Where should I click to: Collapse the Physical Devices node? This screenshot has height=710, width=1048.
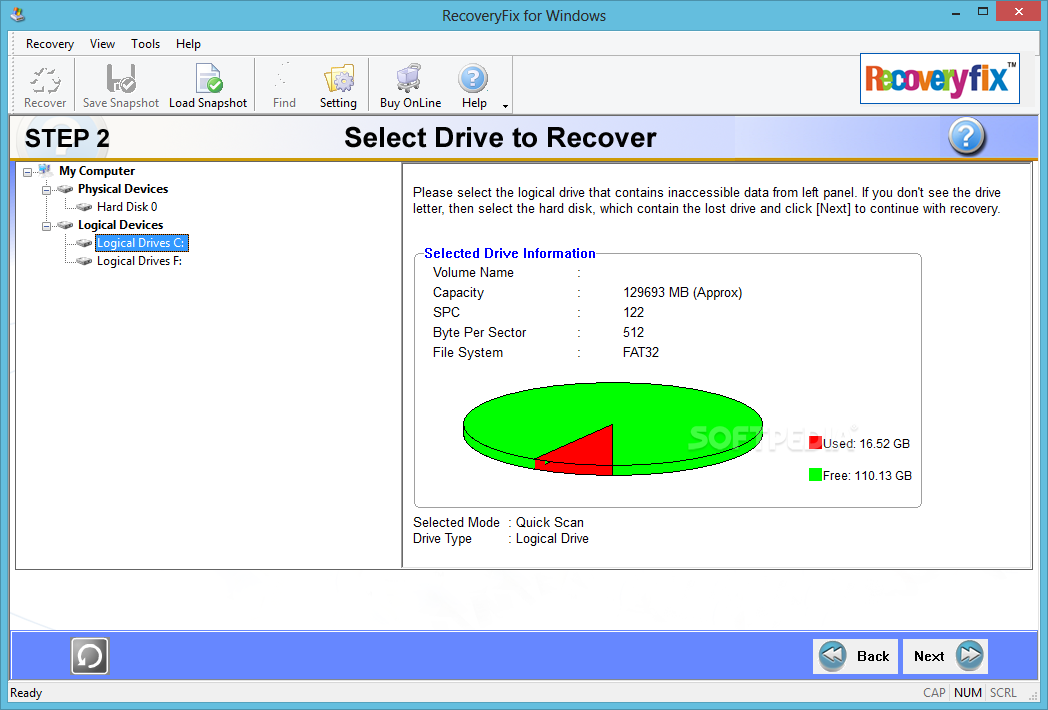tap(46, 191)
